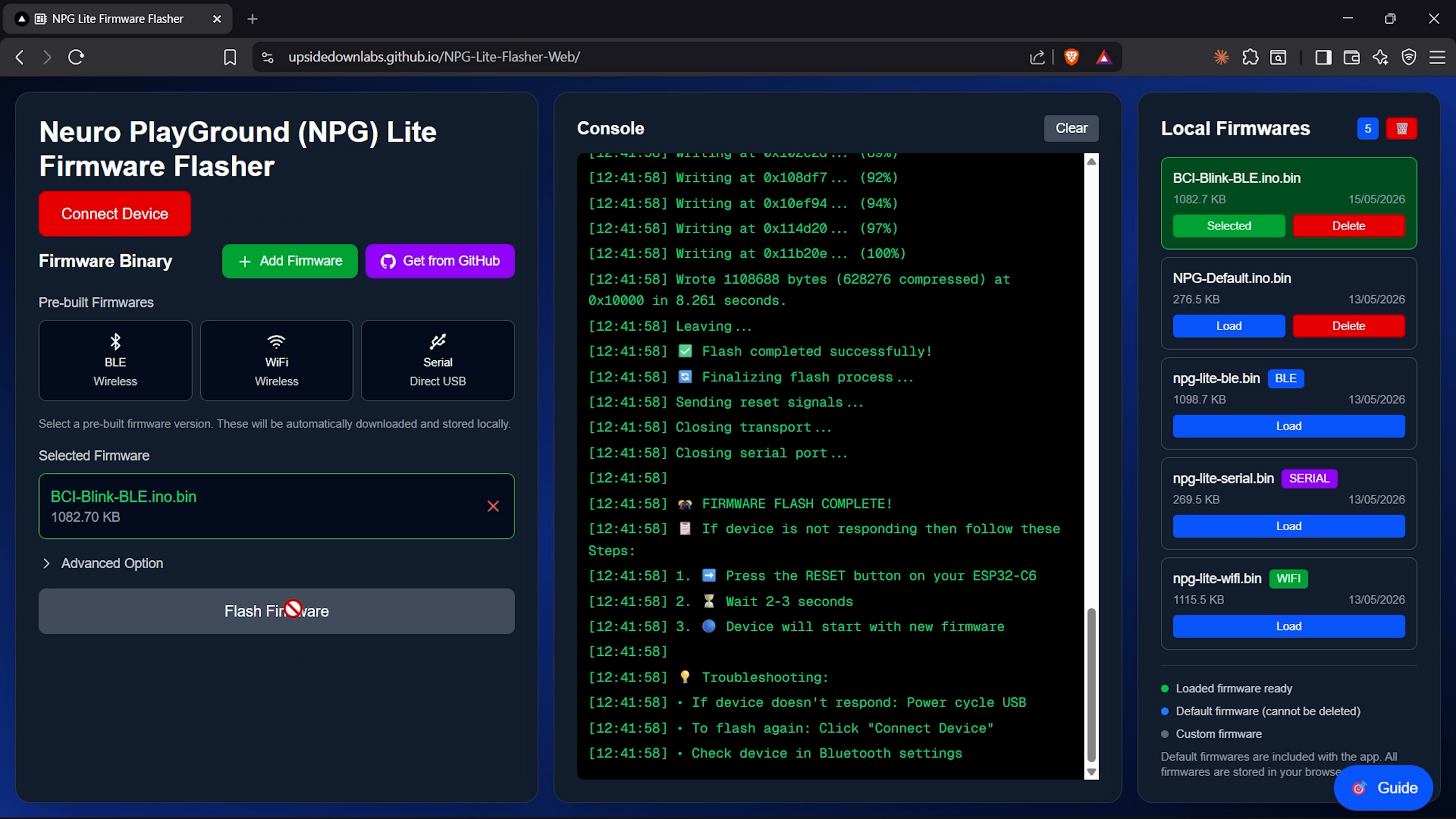Image resolution: width=1456 pixels, height=819 pixels.
Task: Load npg-lite-serial.bin firmware
Action: (x=1289, y=526)
